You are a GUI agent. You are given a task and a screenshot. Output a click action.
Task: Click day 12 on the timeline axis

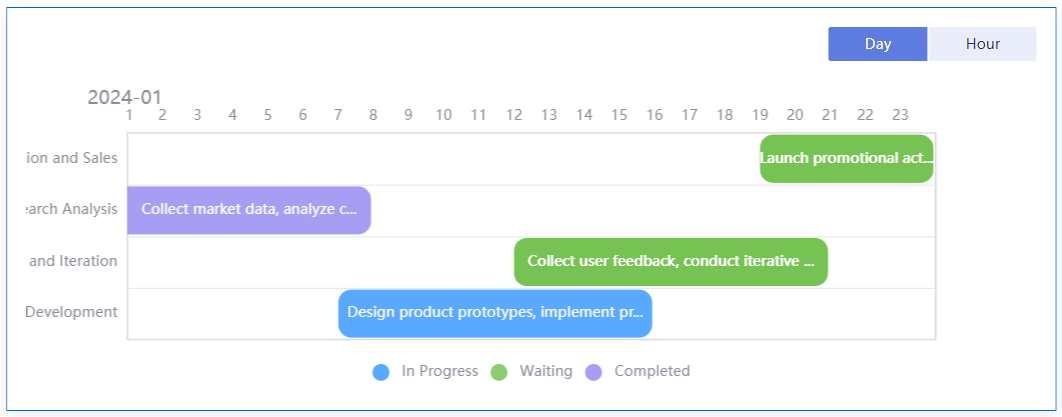point(514,115)
